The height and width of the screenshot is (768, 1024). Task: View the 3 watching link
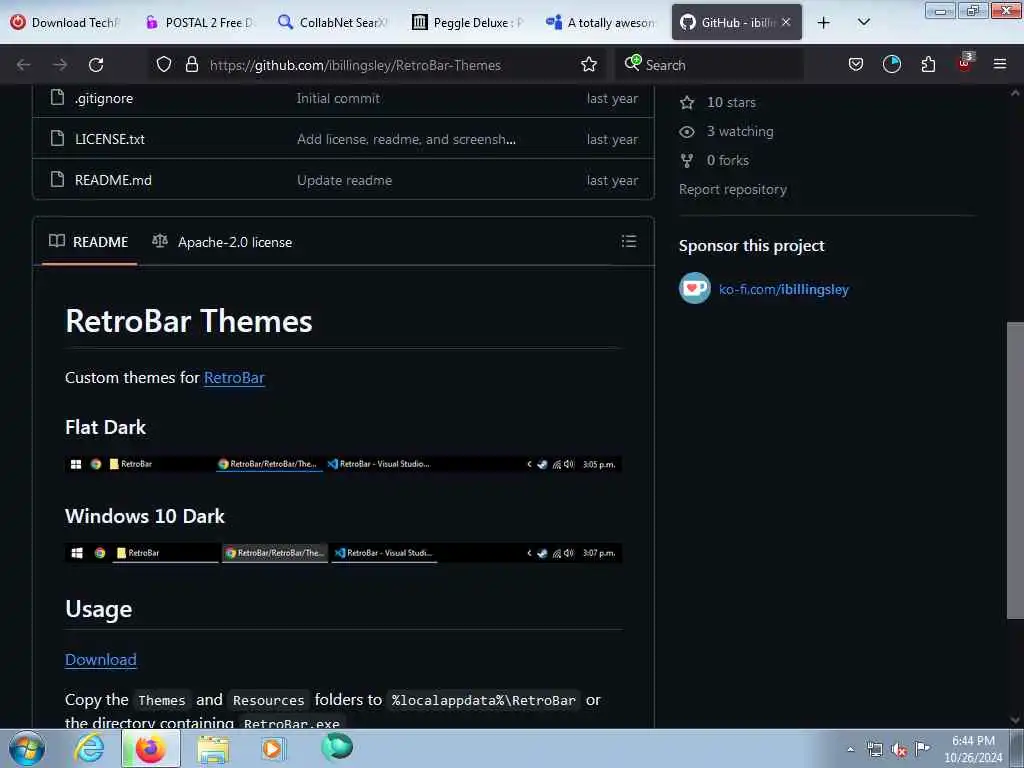click(726, 131)
